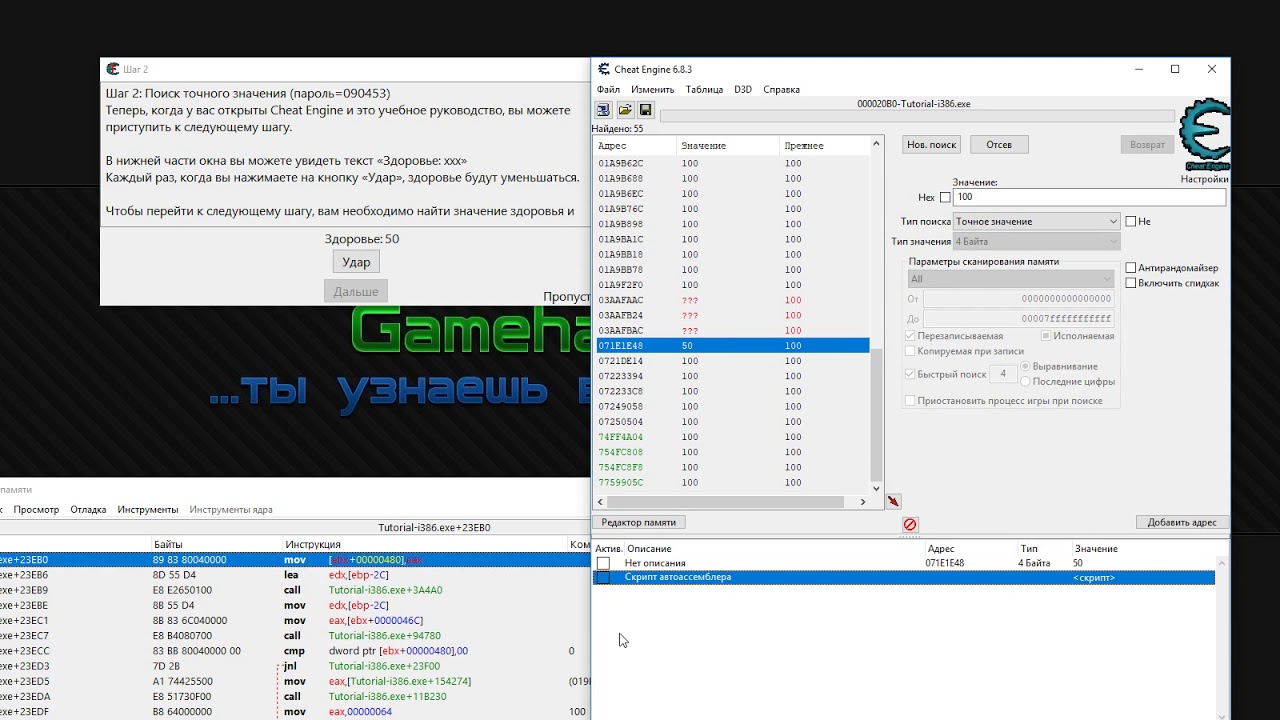Screen dimensions: 1280x720
Task: Click the scroll-up arrow of the results list
Action: click(x=877, y=143)
